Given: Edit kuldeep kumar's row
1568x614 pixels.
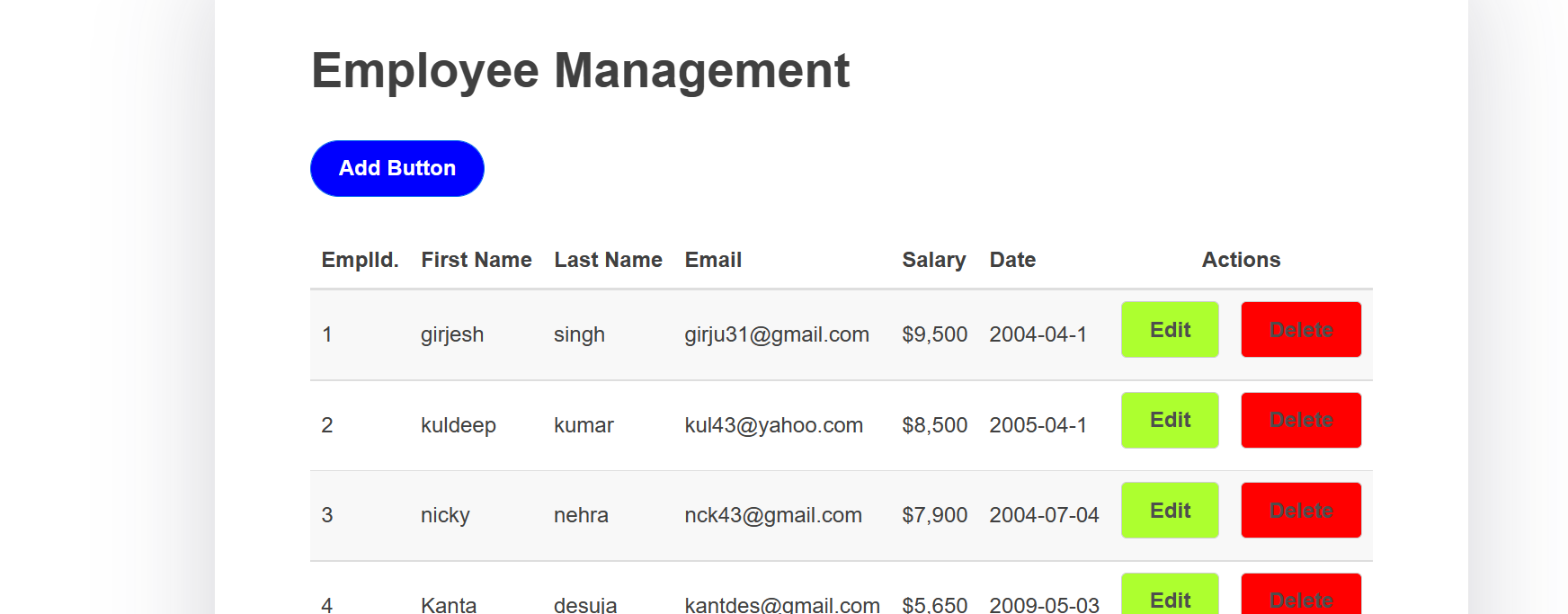Looking at the screenshot, I should point(1170,420).
